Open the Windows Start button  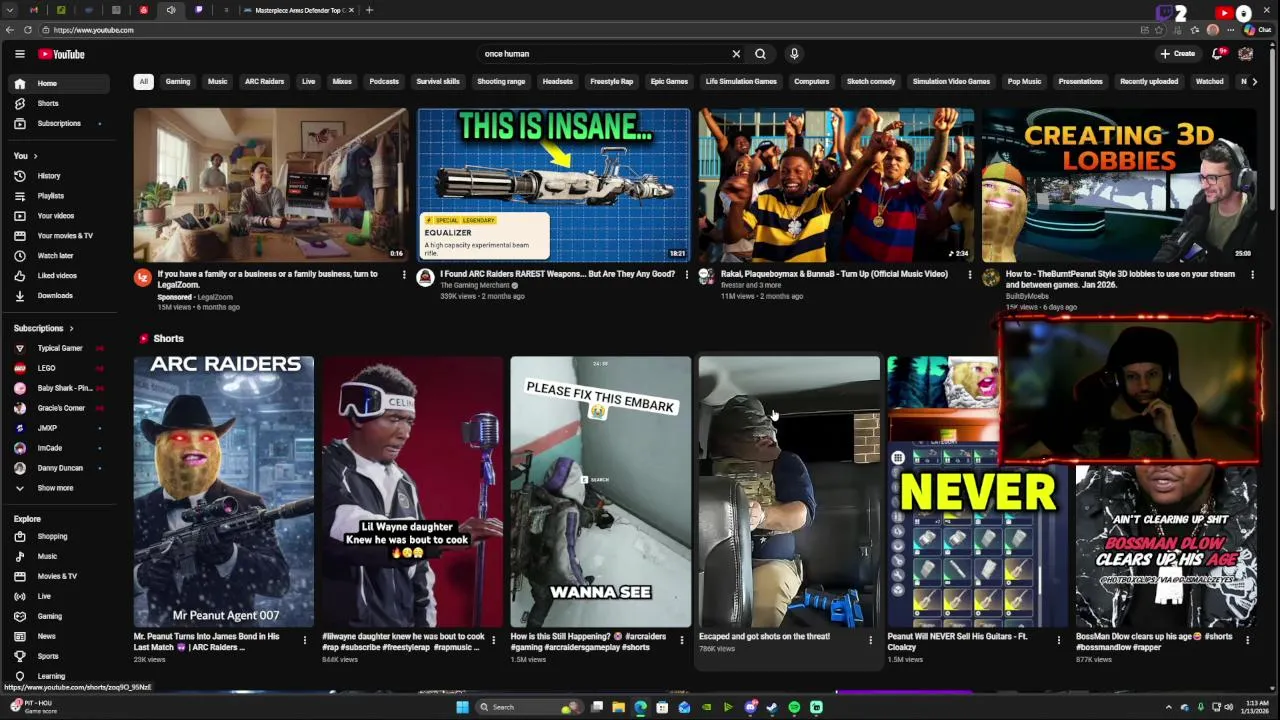coord(462,707)
